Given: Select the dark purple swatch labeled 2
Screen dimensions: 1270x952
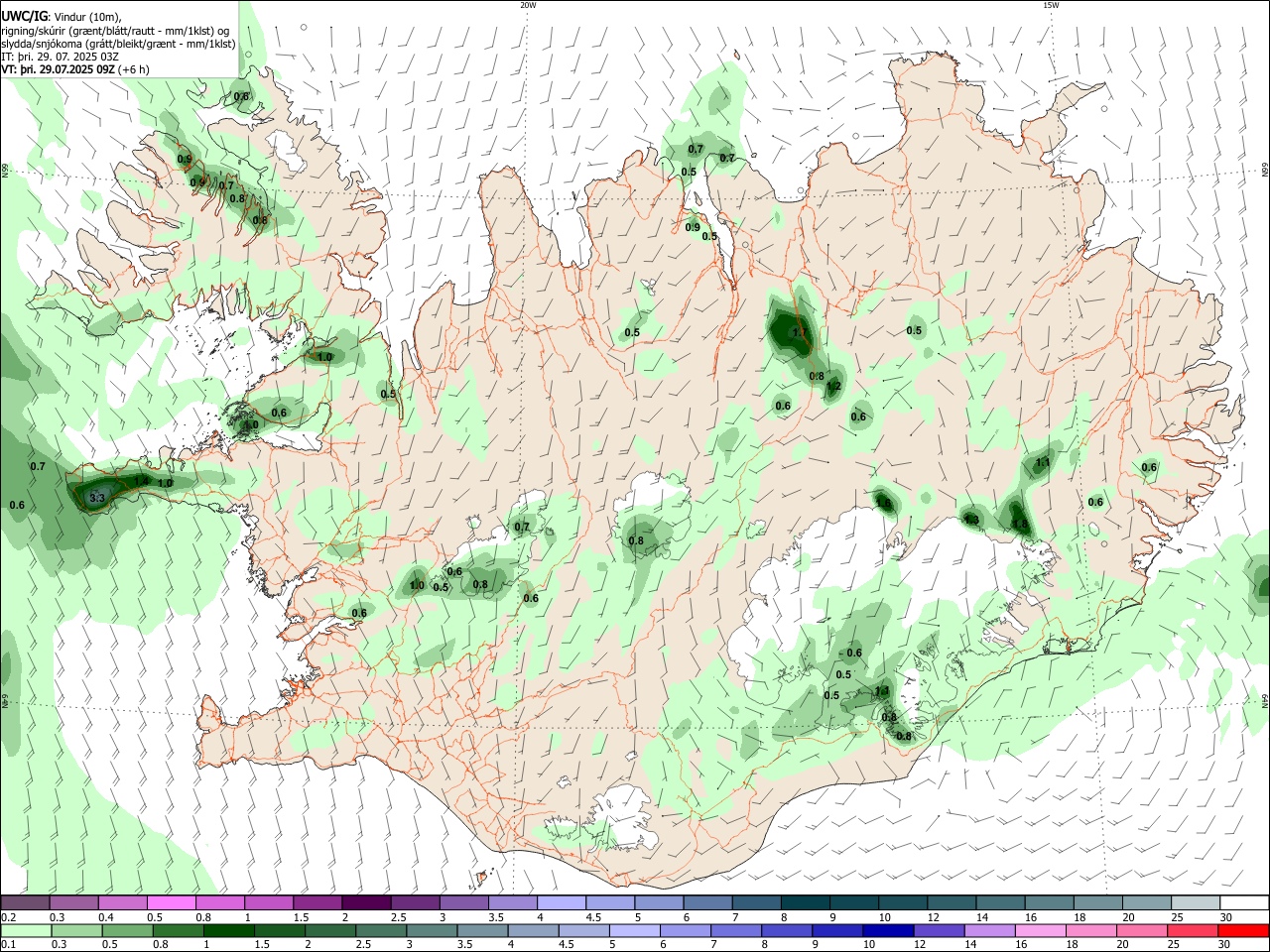Looking at the screenshot, I should [x=367, y=902].
